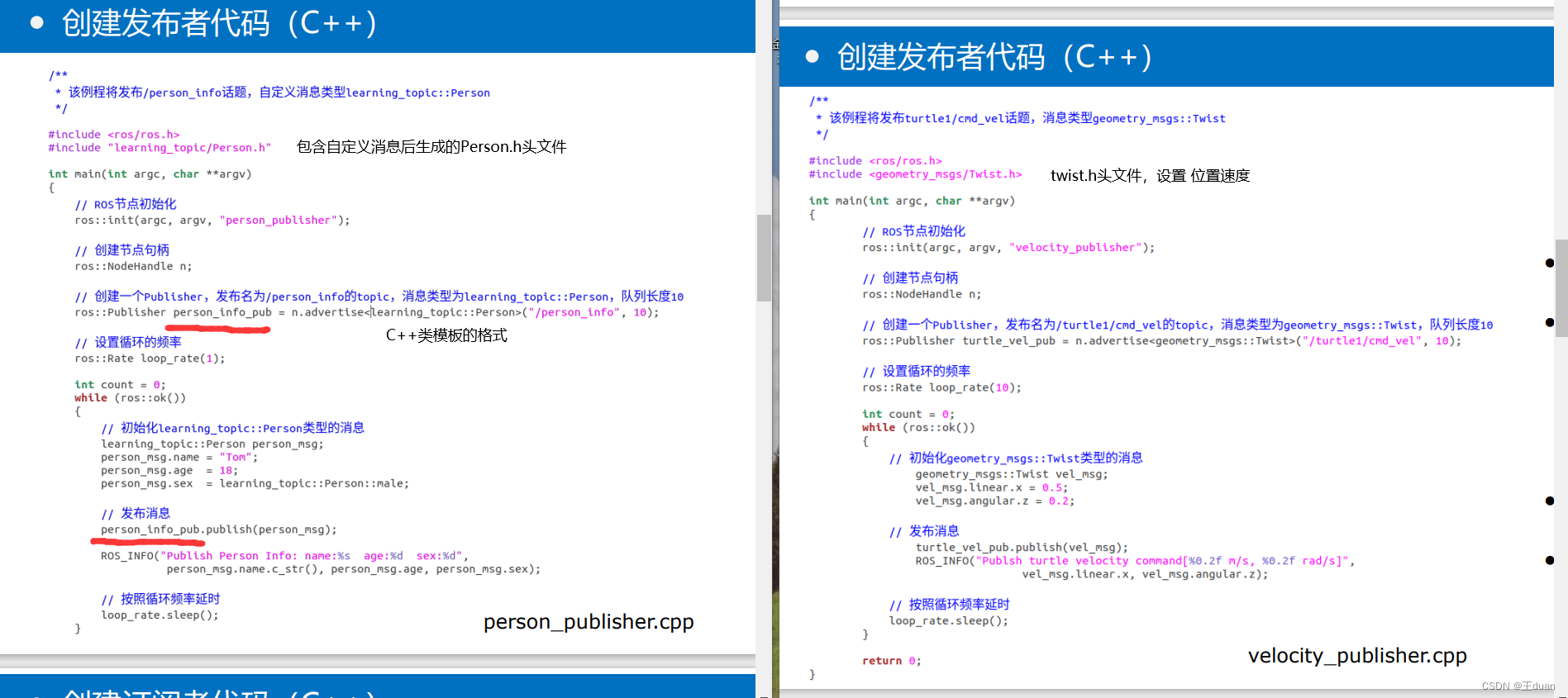Click annotation 包含自定义消息后生成的Person.h头文件
This screenshot has width=1568, height=698.
[x=431, y=147]
